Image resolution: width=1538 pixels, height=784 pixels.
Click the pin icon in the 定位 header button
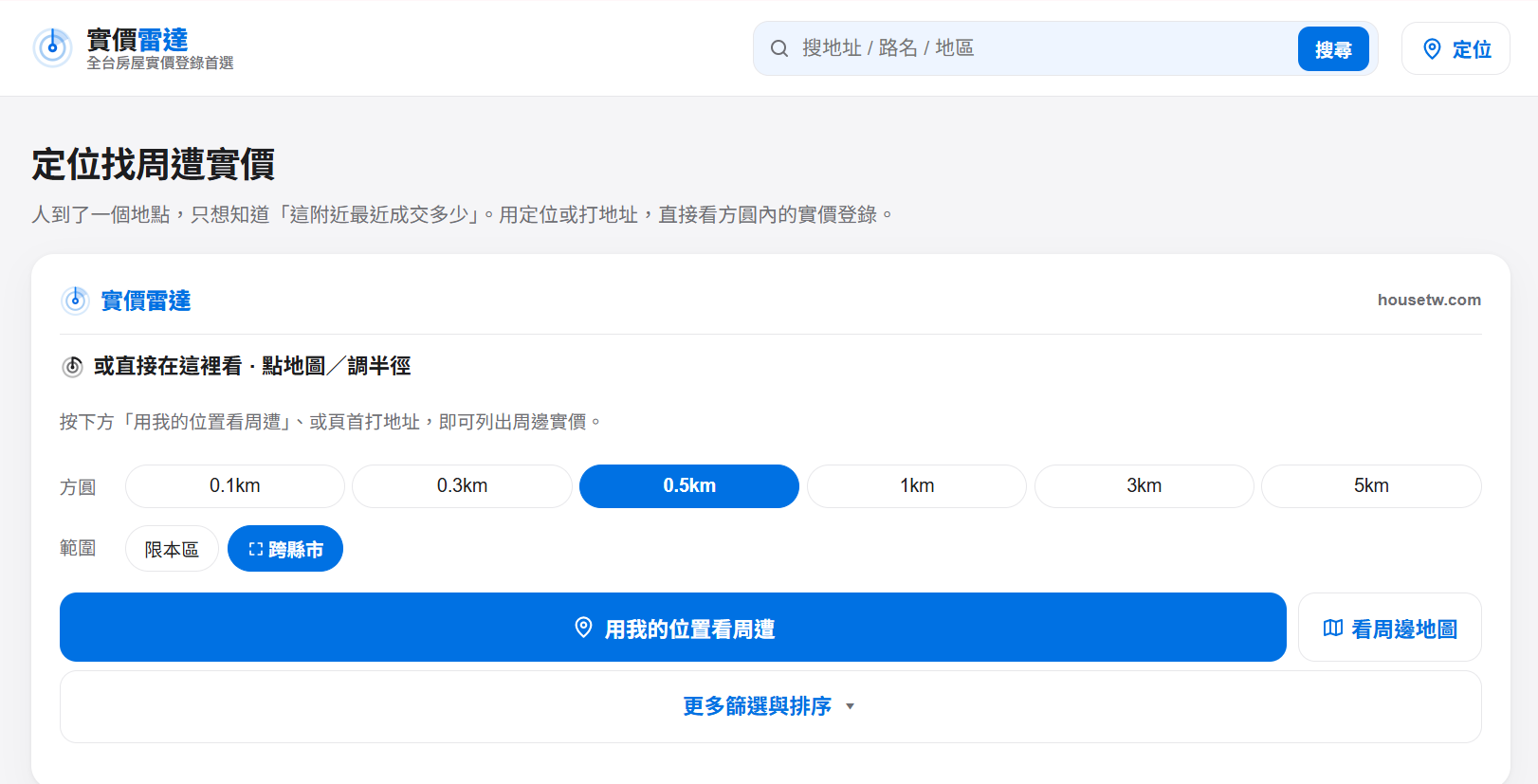[x=1433, y=49]
